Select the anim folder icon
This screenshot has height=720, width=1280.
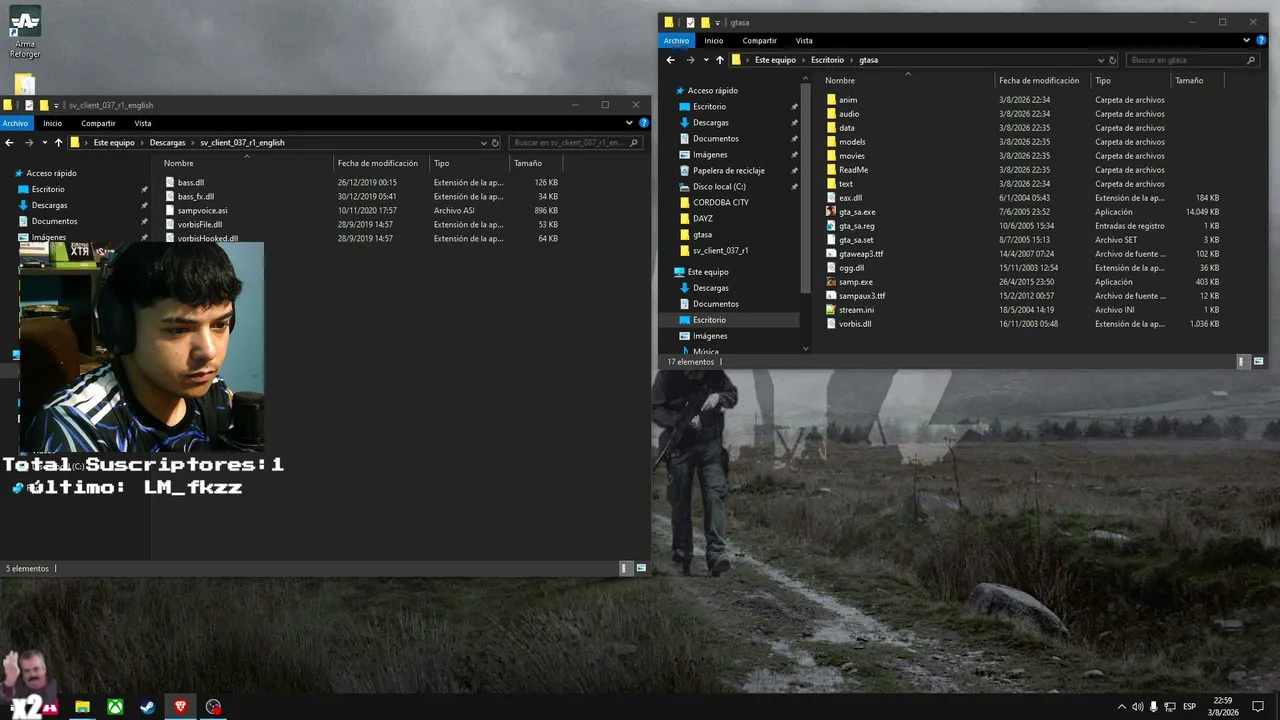(831, 100)
